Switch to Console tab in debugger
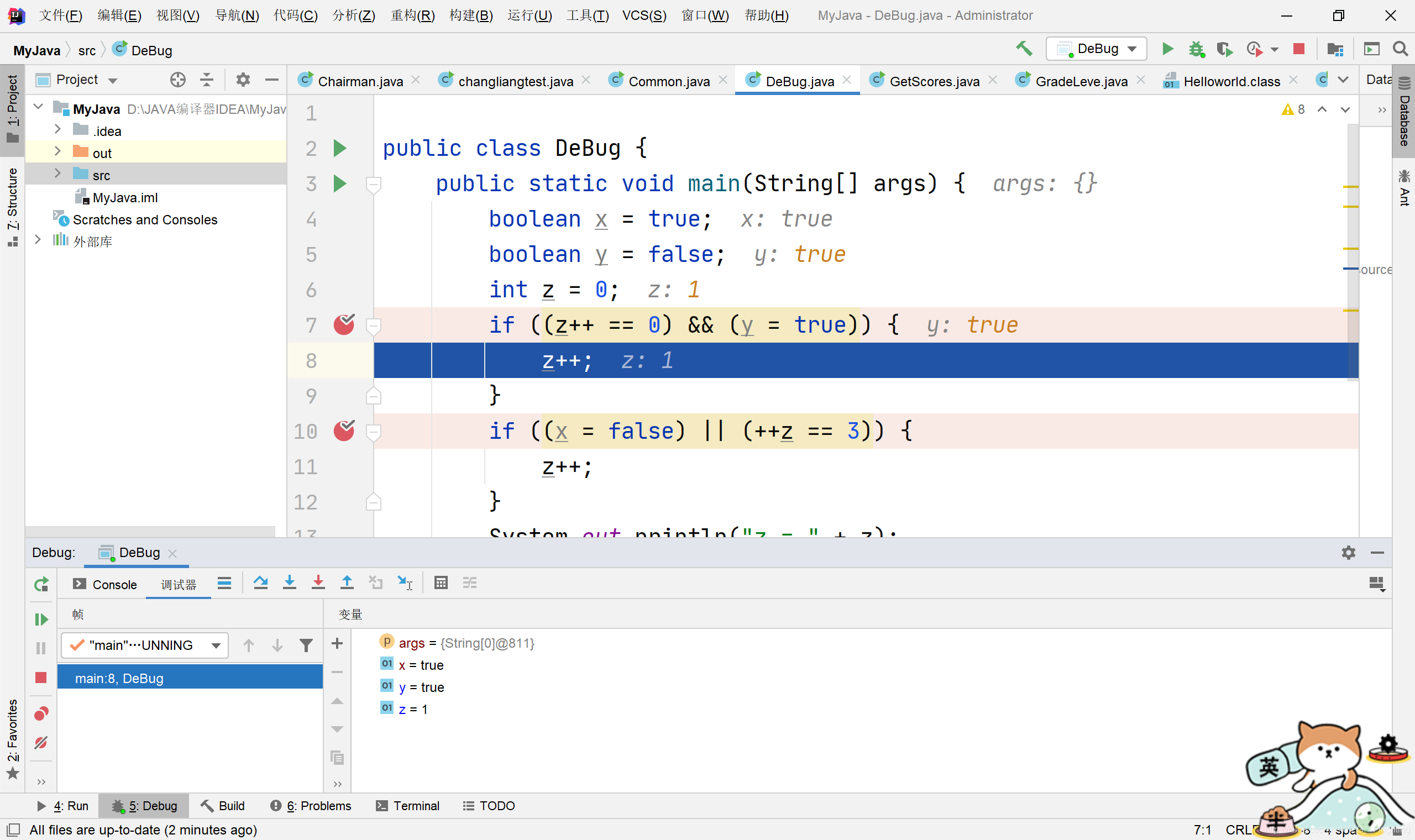1415x840 pixels. (x=105, y=584)
